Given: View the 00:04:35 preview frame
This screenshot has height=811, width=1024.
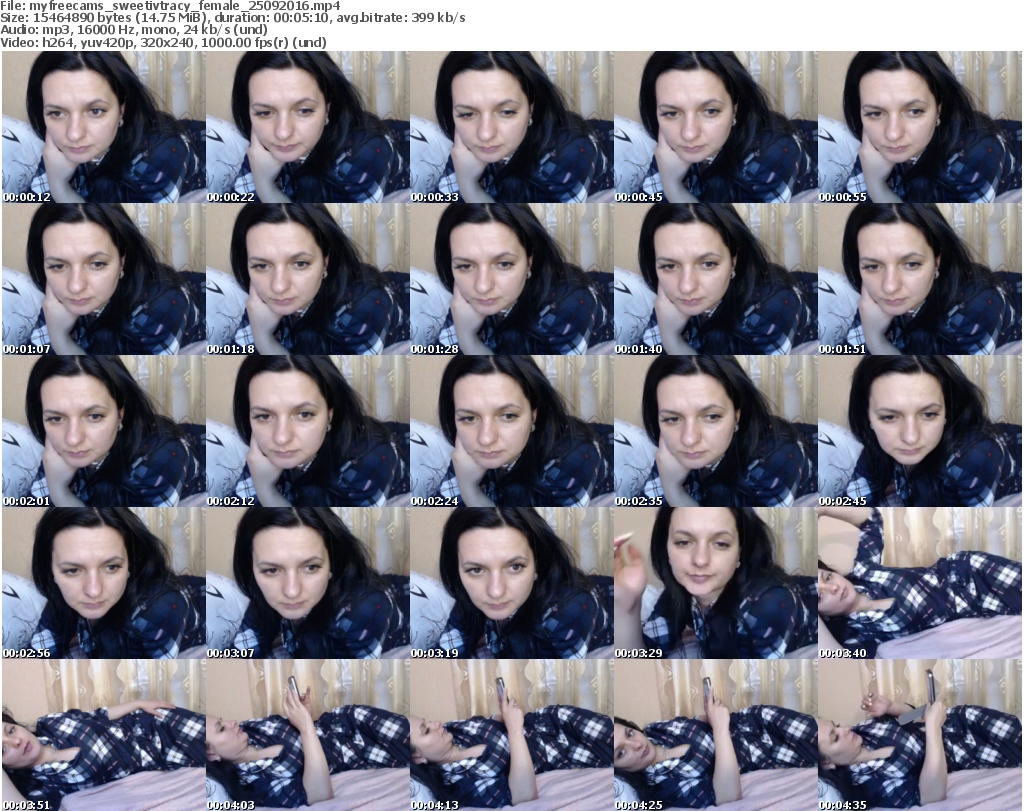Looking at the screenshot, I should tap(920, 735).
